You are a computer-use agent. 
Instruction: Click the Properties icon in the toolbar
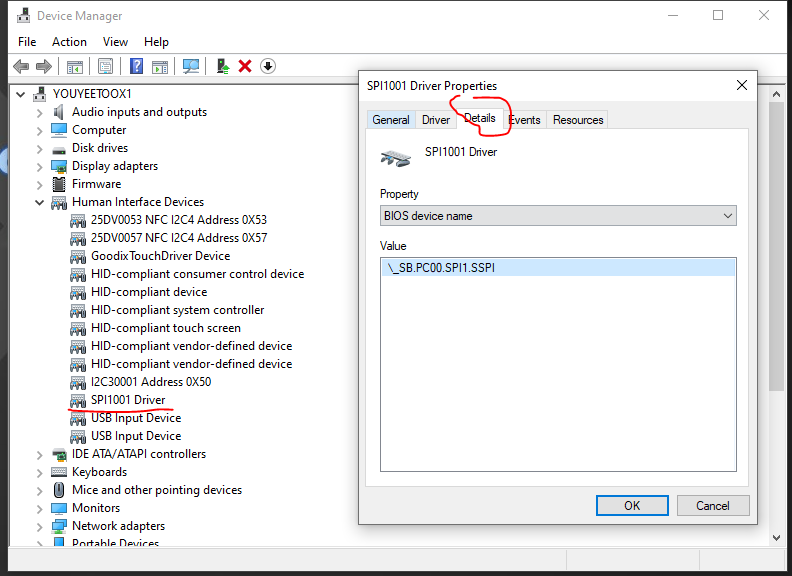105,67
